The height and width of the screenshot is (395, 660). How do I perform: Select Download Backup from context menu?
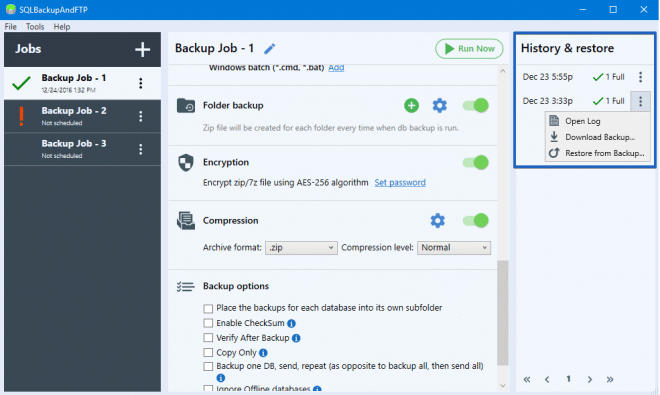[598, 137]
